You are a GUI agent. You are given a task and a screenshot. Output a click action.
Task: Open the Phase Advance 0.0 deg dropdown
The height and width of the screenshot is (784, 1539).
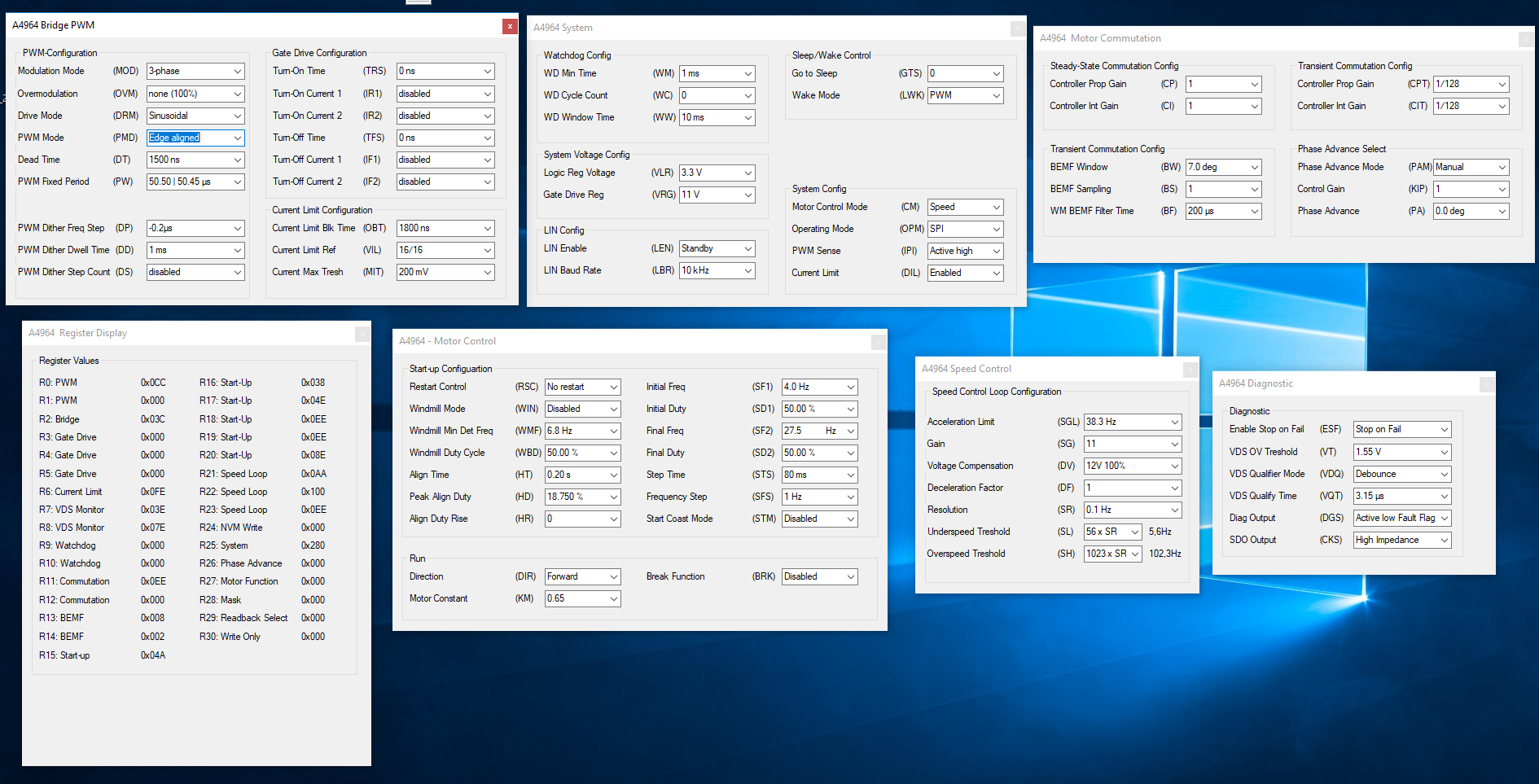coord(1471,211)
